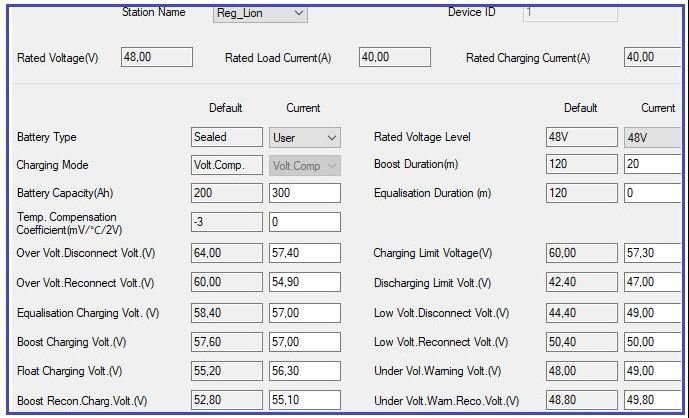Open the disabled Charging Mode dropdown

click(x=305, y=165)
